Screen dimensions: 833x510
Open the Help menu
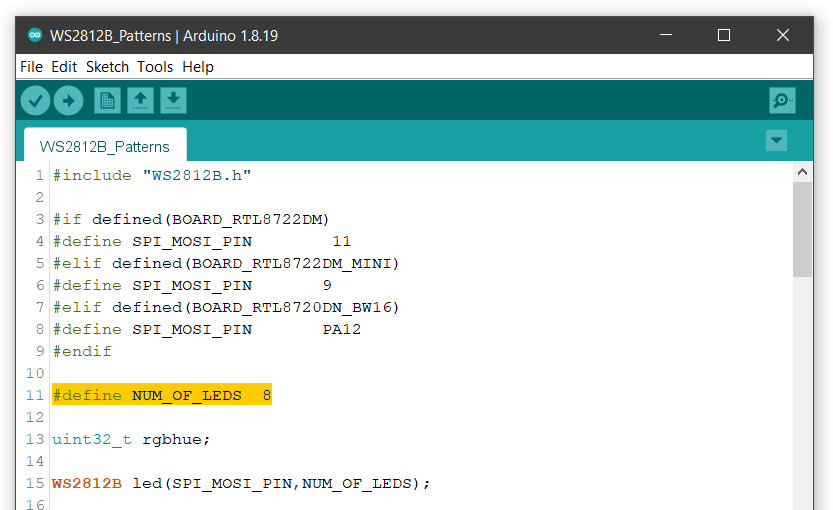tap(198, 67)
